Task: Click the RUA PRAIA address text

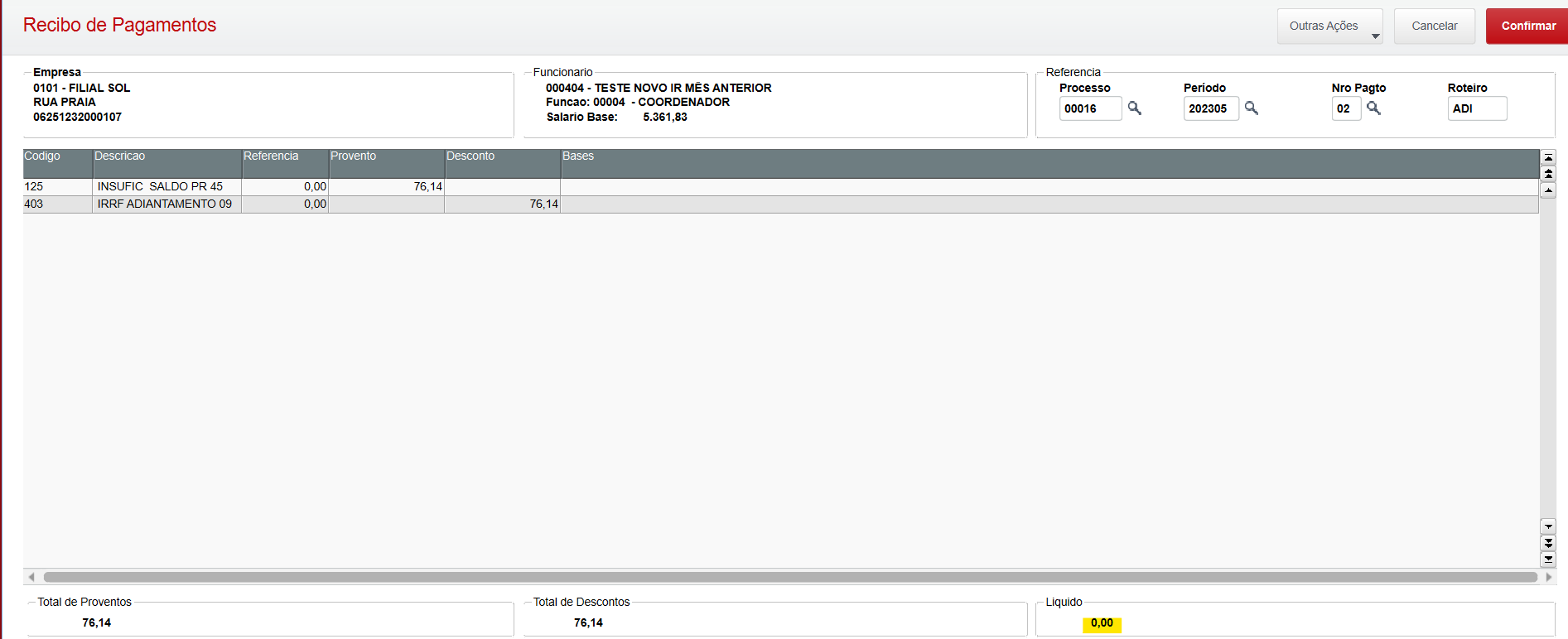Action: tap(64, 102)
